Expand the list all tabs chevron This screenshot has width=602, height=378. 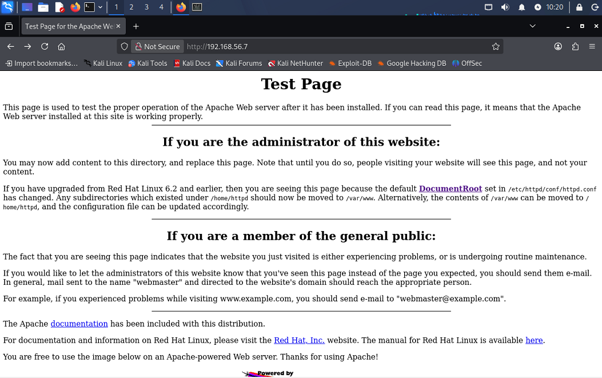pos(533,26)
